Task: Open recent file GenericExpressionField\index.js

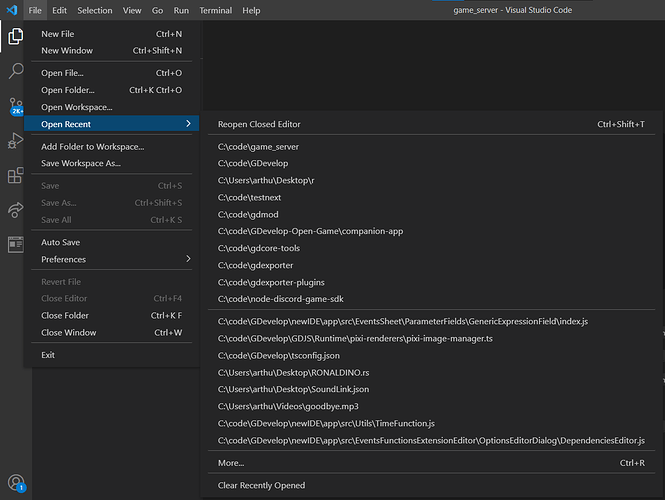Action: (431, 321)
